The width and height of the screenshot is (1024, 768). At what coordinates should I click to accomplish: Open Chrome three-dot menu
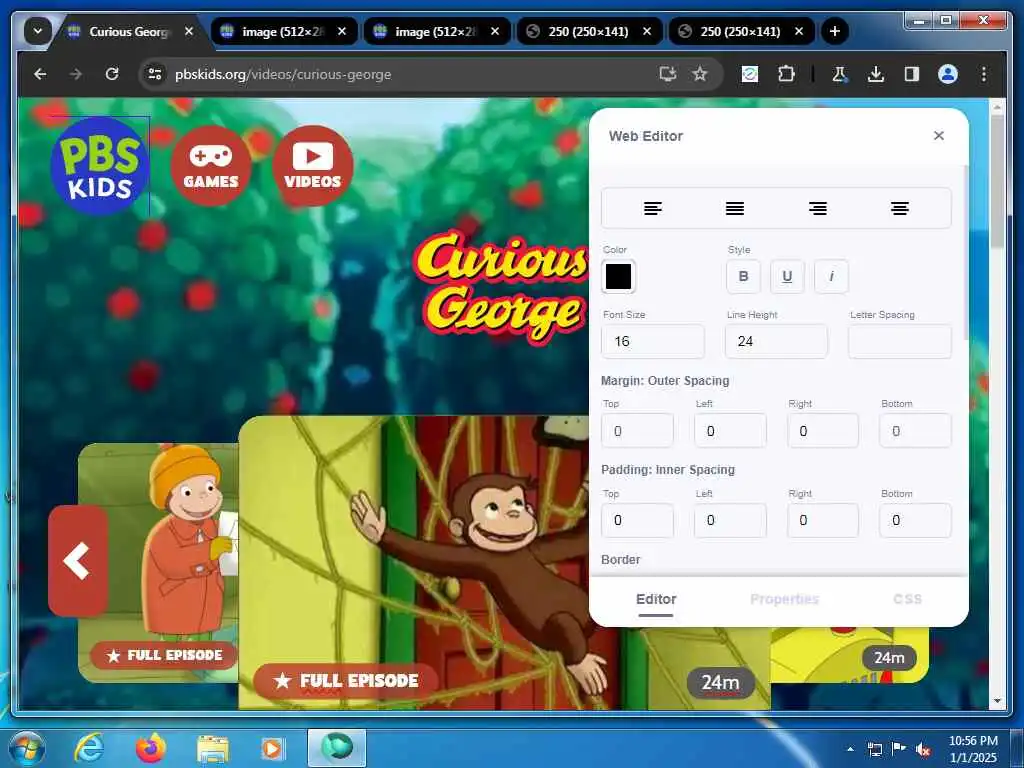coord(984,74)
